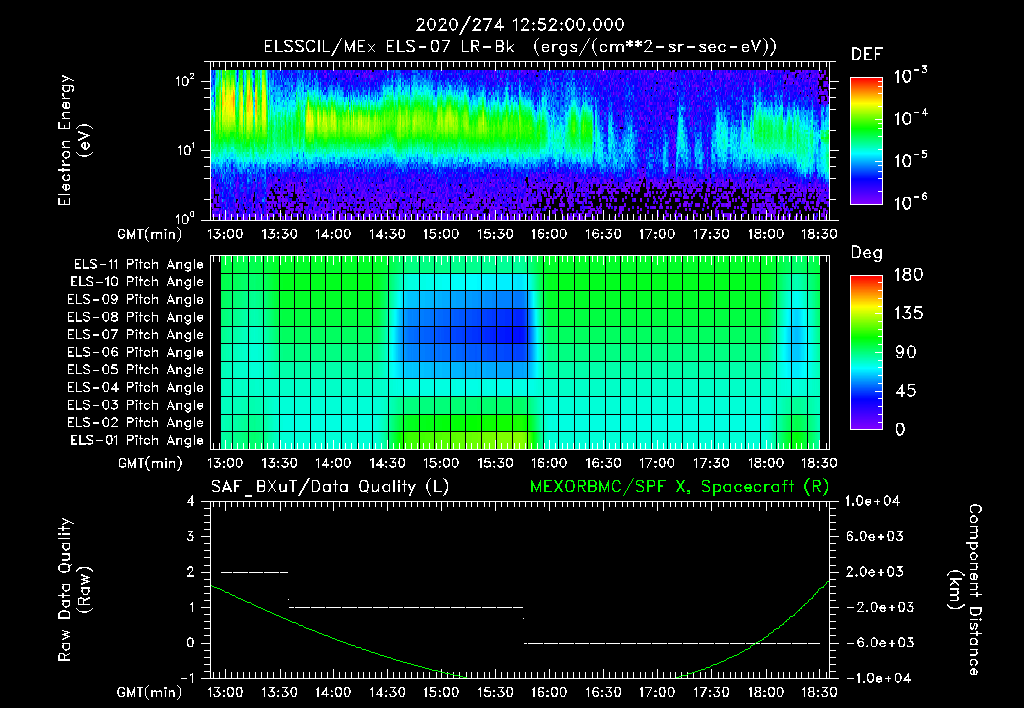Screen dimensions: 1024x708
Task: Click the data quality segment at level 0
Action: click(x=673, y=643)
